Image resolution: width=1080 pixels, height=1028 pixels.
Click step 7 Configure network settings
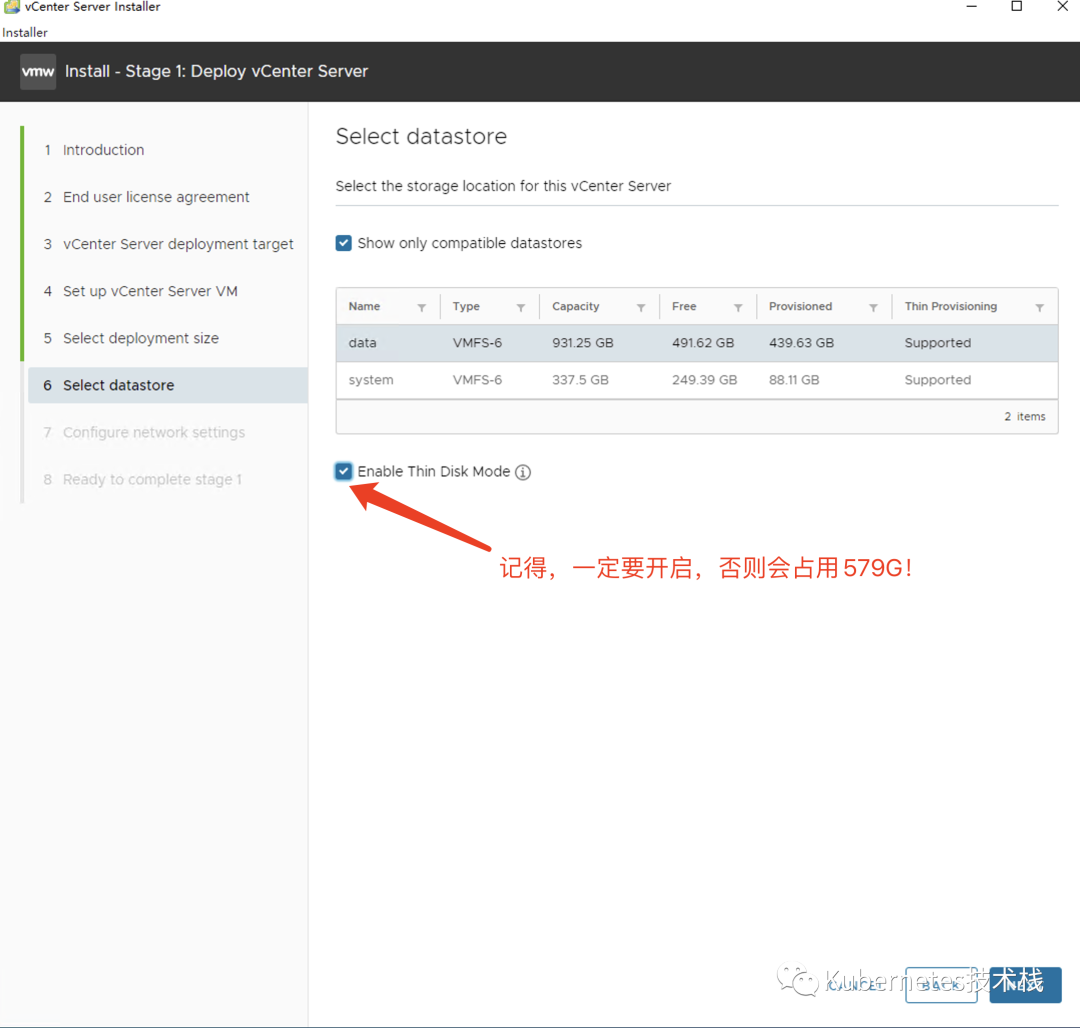154,432
